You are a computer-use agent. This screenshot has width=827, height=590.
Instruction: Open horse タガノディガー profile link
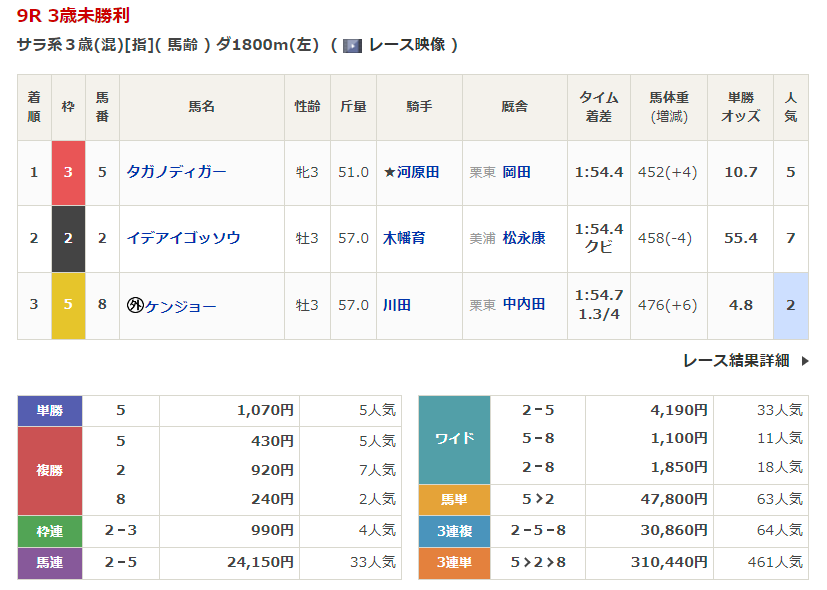tap(176, 172)
